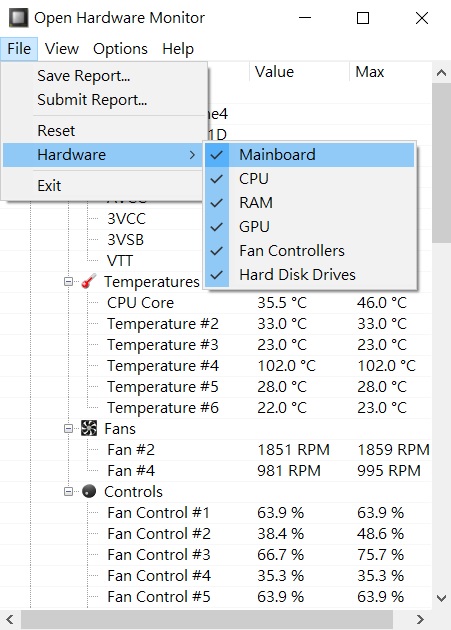Click the Open Hardware Monitor title bar icon
The width and height of the screenshot is (451, 630).
[x=18, y=18]
